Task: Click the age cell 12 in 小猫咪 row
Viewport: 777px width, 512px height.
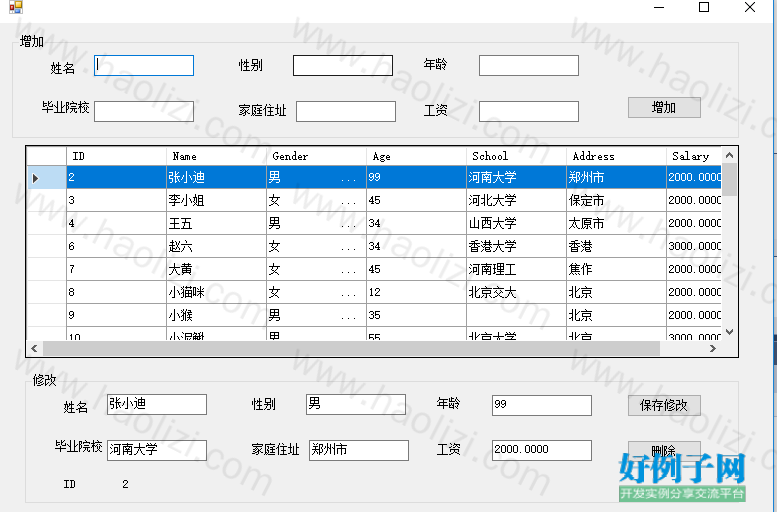Action: 416,292
